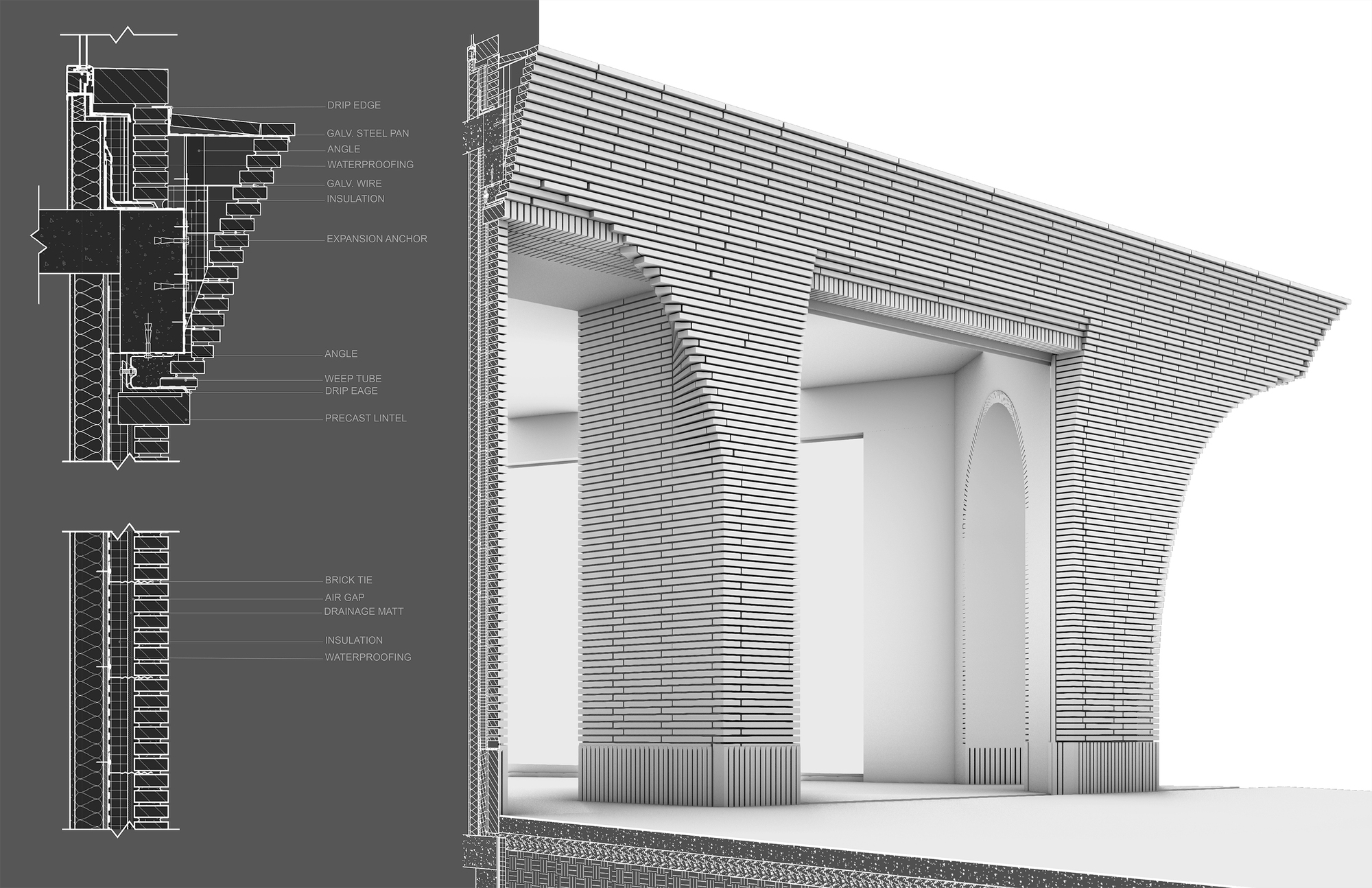Select the BRICK TIE label
Image resolution: width=1372 pixels, height=888 pixels.
[x=348, y=580]
